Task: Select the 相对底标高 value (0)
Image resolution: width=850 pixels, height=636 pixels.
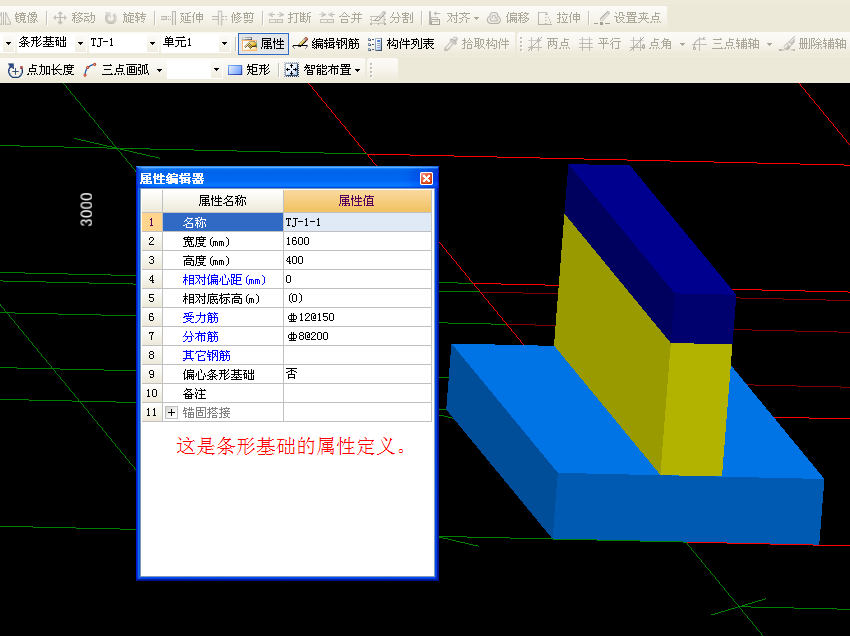Action: pos(357,298)
